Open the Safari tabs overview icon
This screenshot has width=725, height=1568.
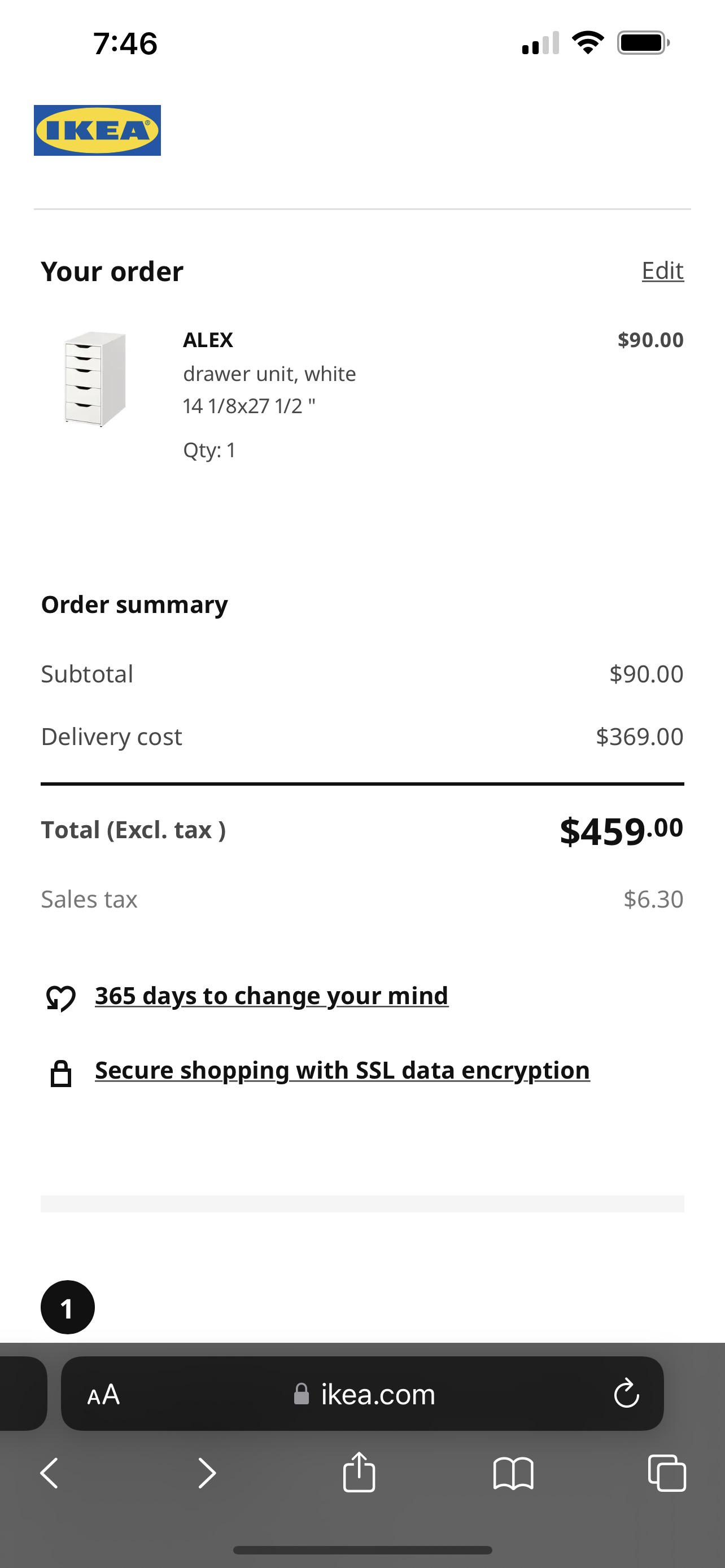tap(669, 1474)
